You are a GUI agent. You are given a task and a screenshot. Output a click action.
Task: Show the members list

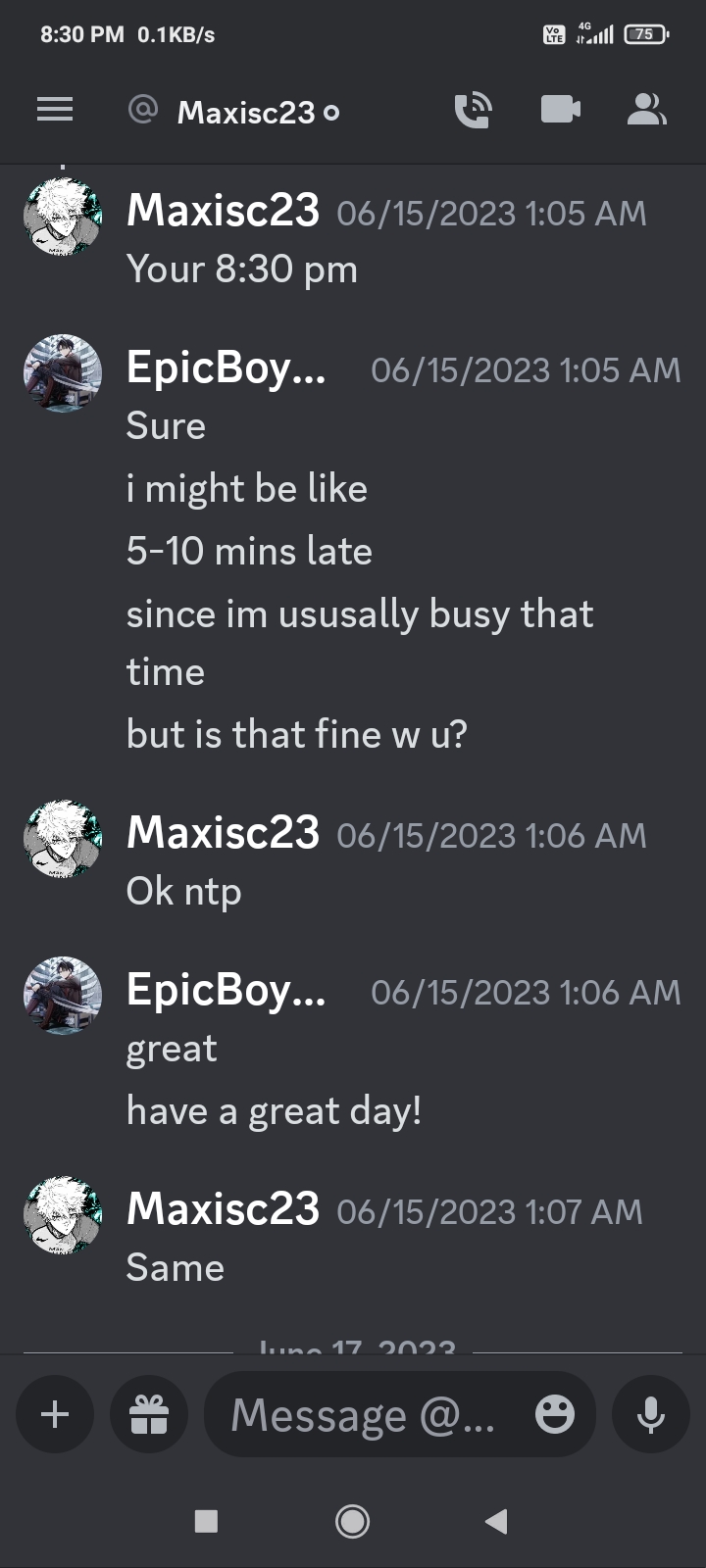[646, 110]
